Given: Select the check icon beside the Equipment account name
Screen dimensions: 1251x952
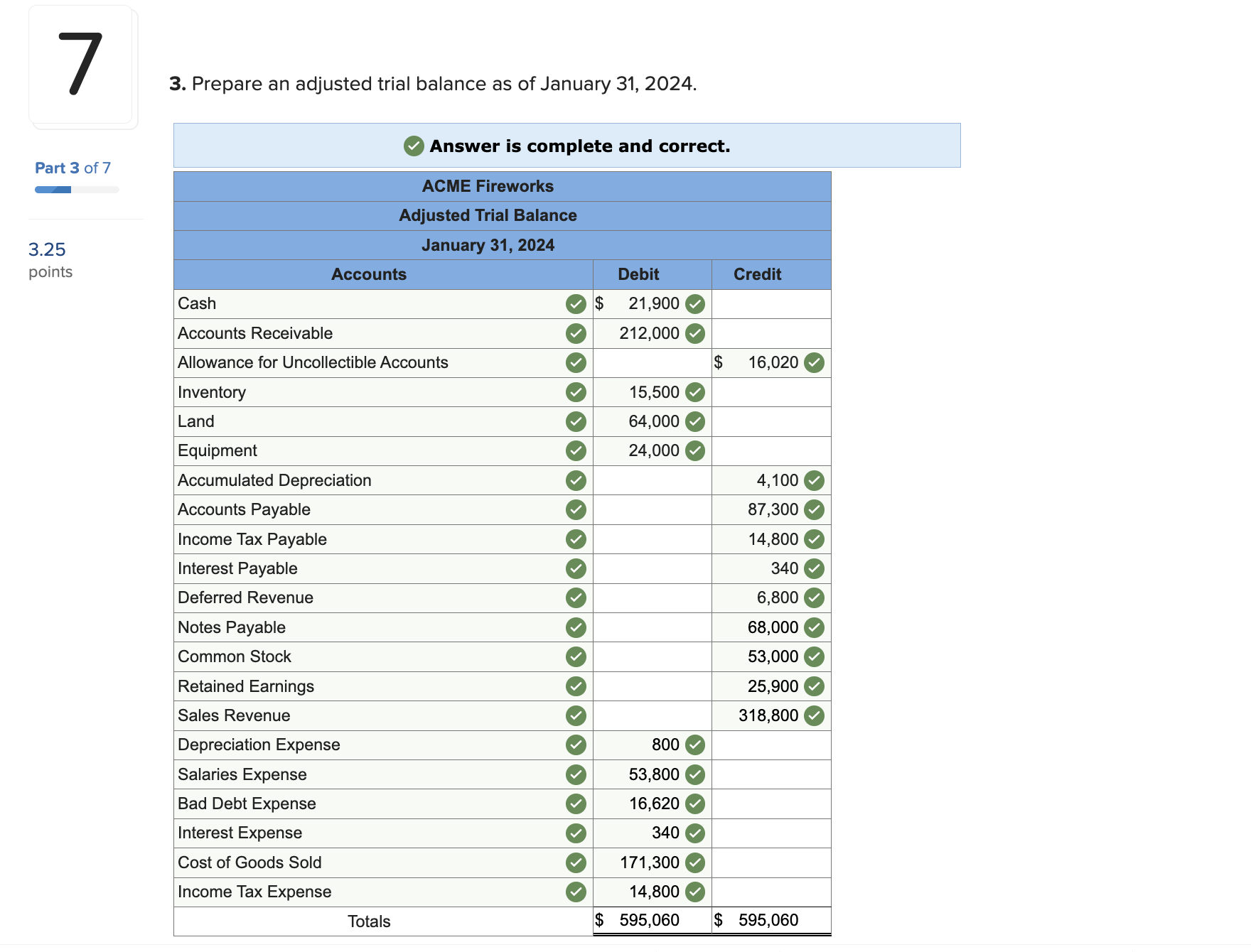Looking at the screenshot, I should tap(576, 451).
